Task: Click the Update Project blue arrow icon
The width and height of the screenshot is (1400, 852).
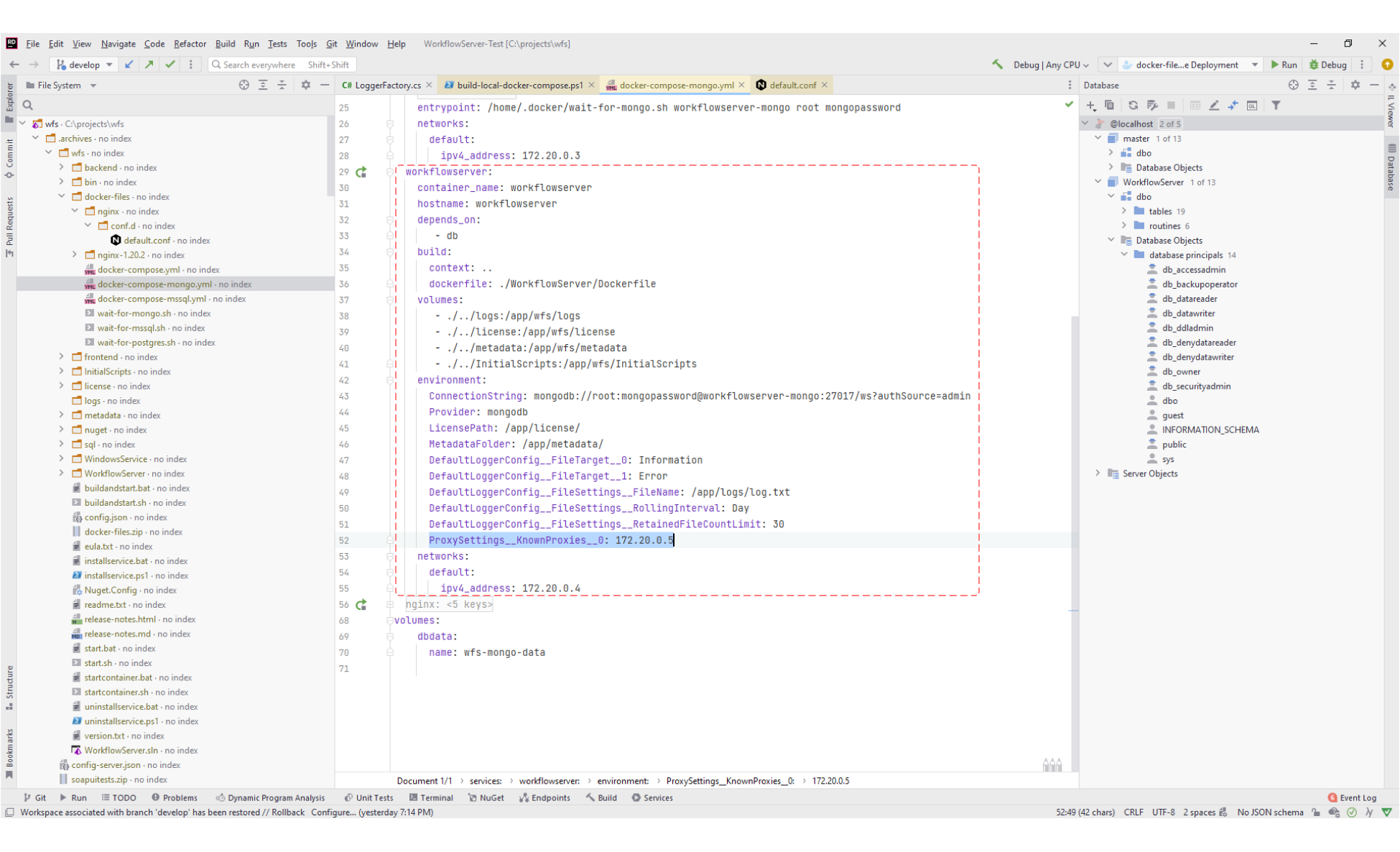Action: pyautogui.click(x=129, y=65)
